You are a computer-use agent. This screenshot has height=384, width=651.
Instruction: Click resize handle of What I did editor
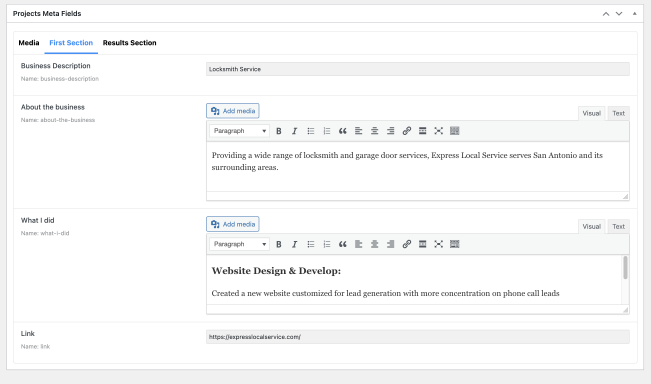tap(625, 310)
